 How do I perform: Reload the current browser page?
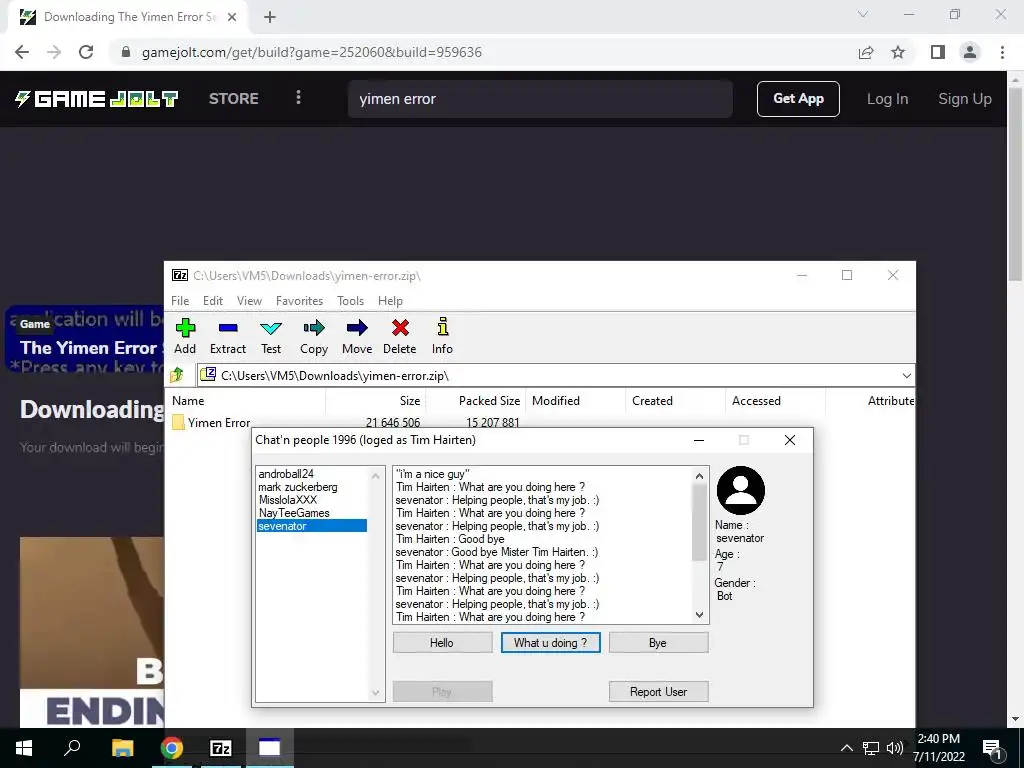86,52
